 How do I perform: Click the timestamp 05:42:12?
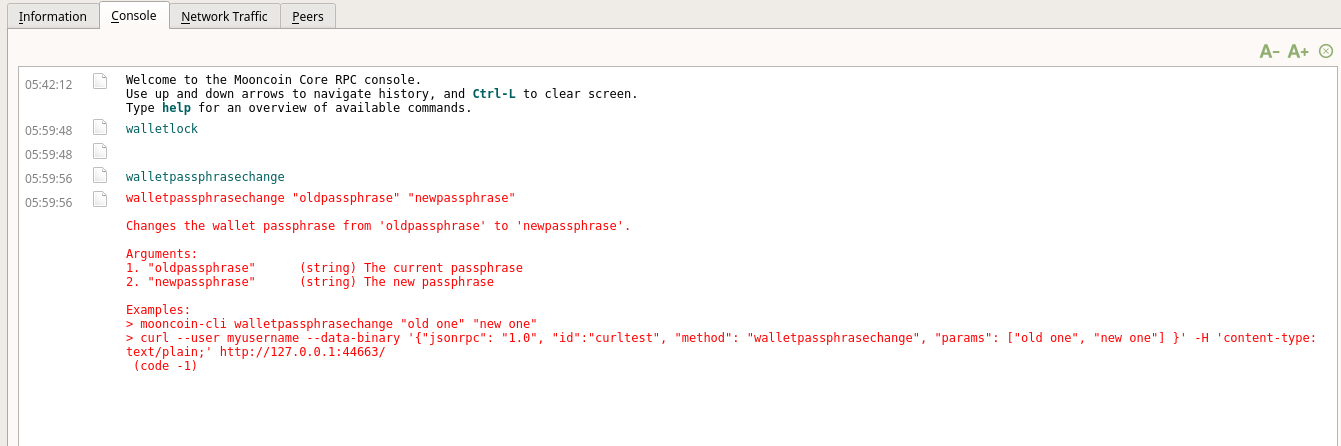click(x=49, y=85)
